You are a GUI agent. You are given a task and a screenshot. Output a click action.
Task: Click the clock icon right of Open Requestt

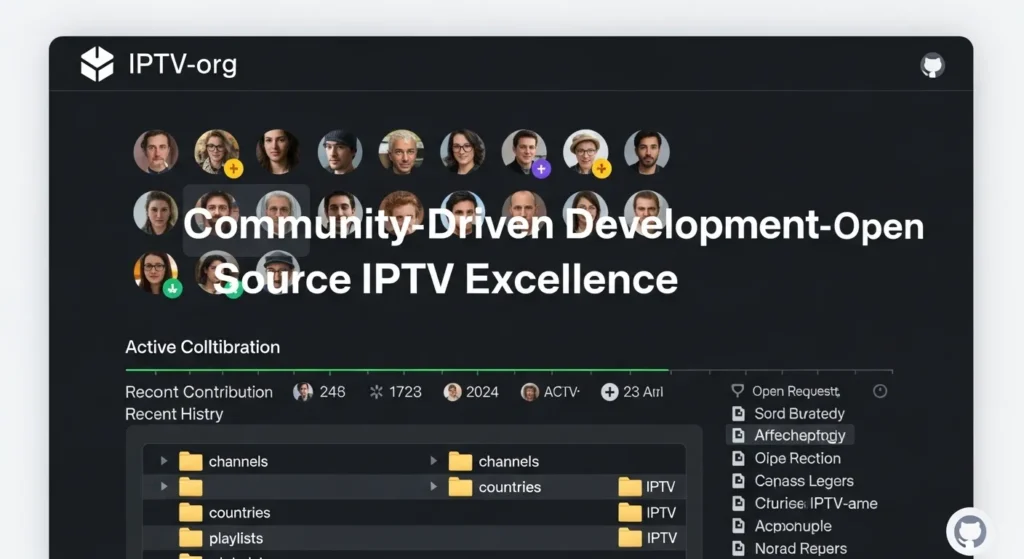tap(880, 391)
